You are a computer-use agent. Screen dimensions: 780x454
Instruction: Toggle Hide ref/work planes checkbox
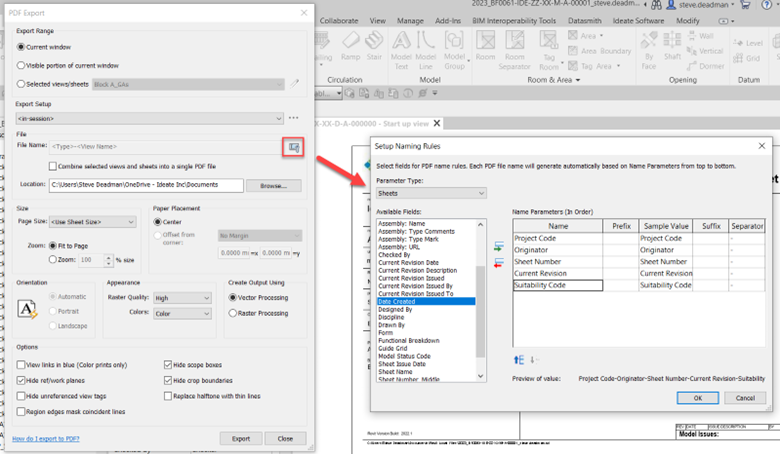click(x=22, y=381)
